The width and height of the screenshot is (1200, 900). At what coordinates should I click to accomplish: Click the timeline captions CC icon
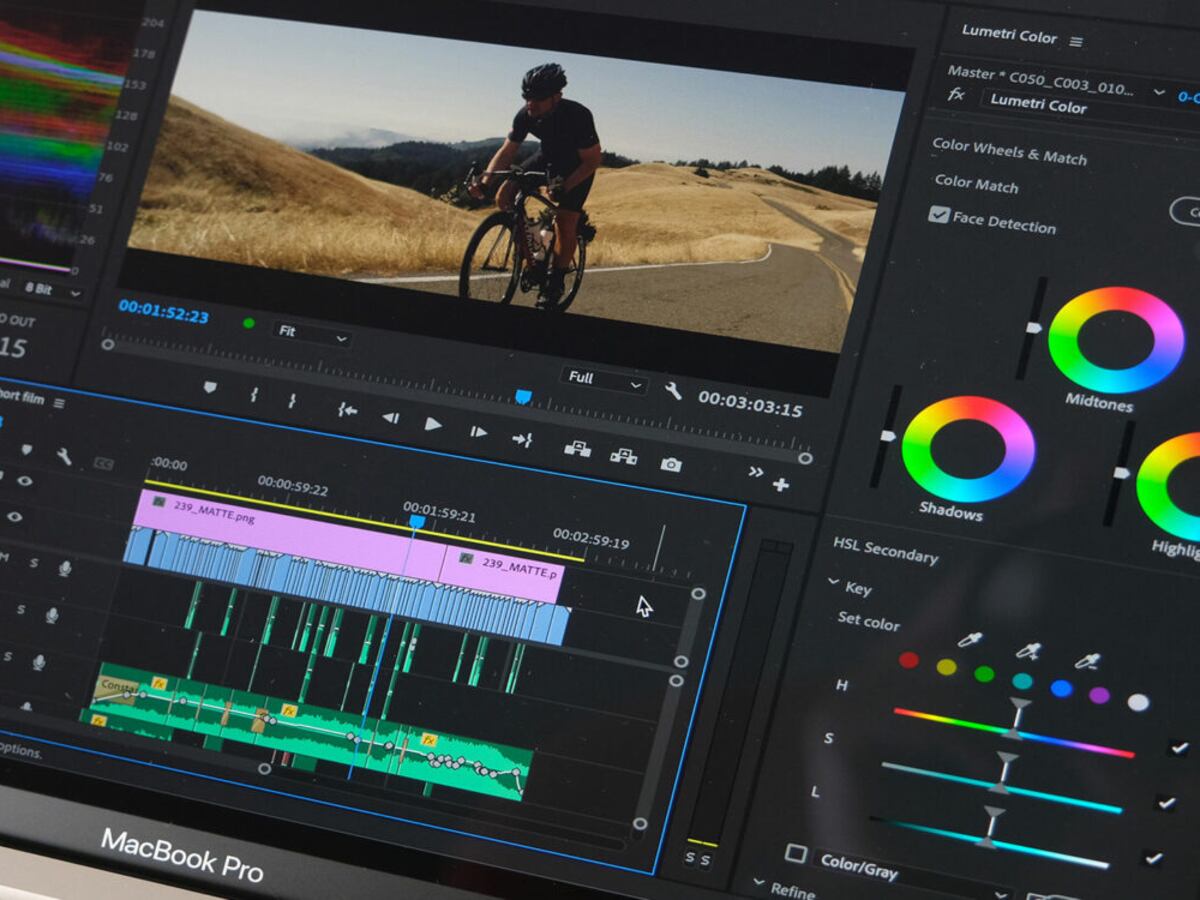coord(103,463)
